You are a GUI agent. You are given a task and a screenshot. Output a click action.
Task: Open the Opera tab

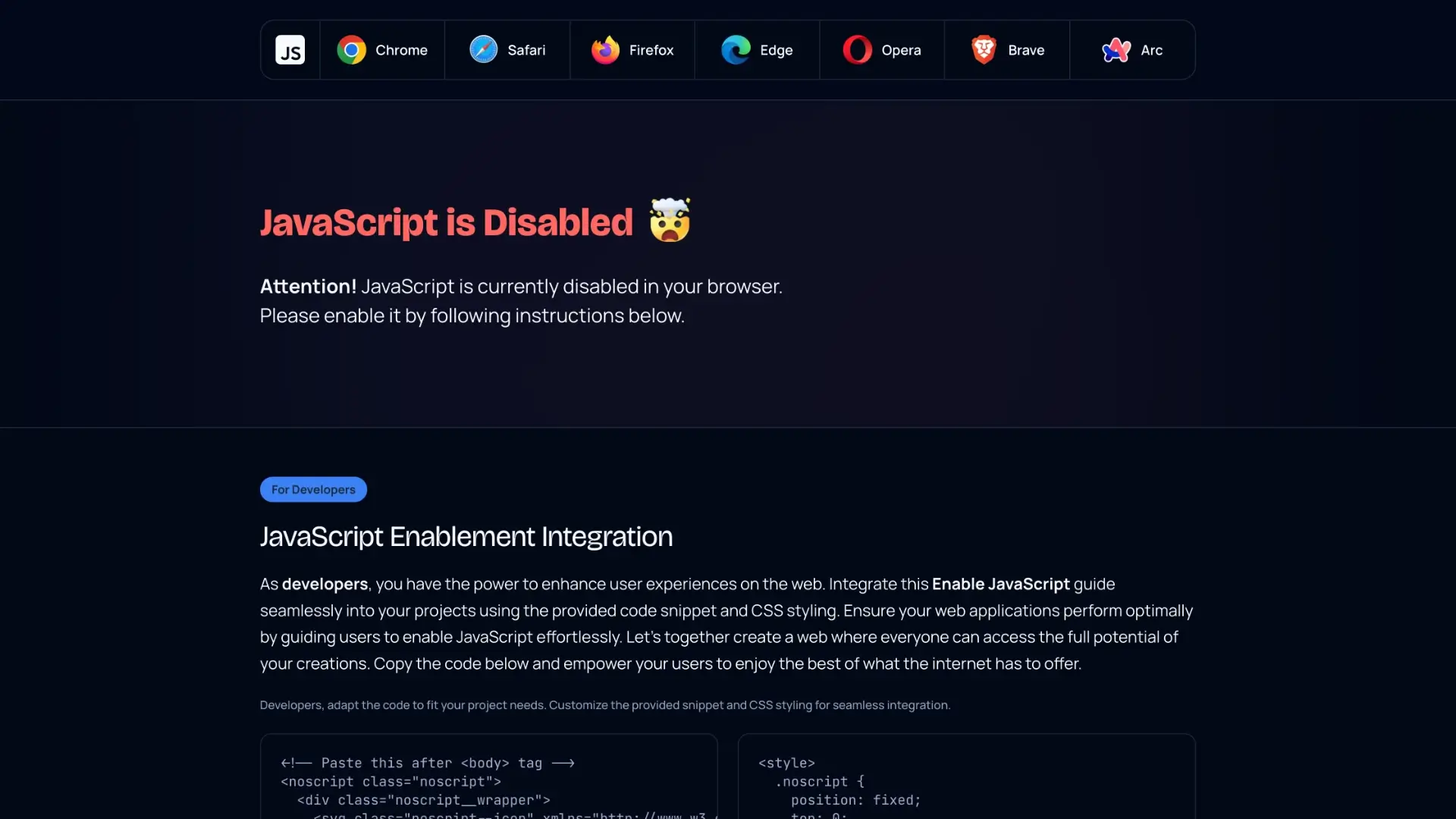[882, 49]
